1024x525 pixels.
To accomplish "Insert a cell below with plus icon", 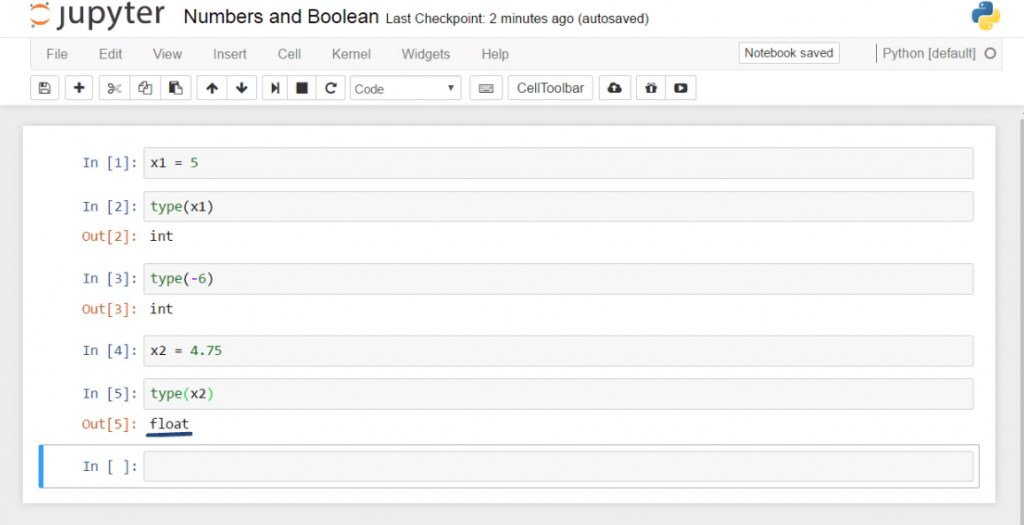I will point(79,88).
